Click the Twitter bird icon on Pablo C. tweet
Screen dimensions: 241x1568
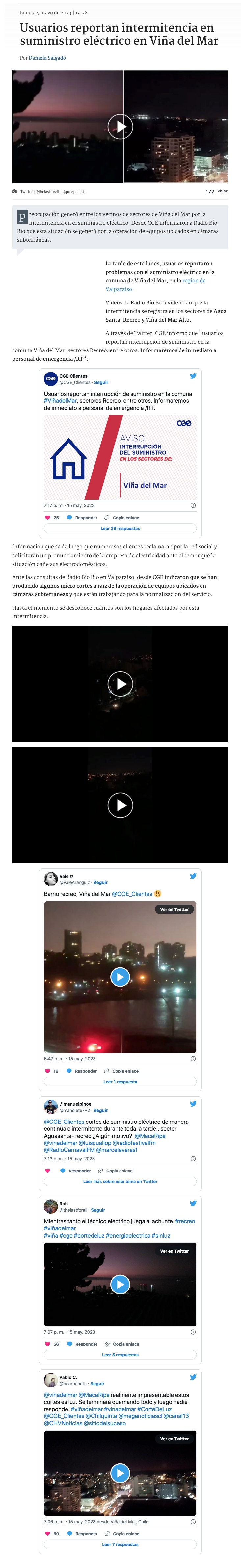pos(193,1377)
